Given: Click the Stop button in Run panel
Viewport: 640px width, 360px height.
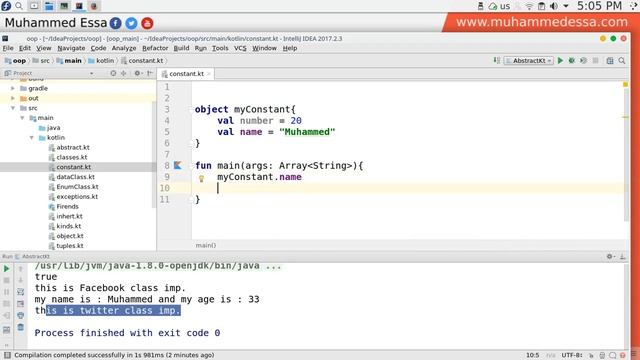Looking at the screenshot, I should [7, 280].
